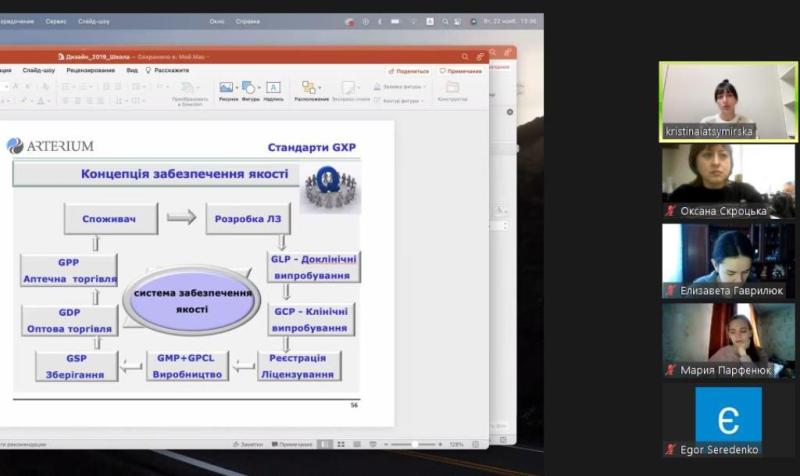
Task: Click the fit slide to window icon
Action: [x=476, y=444]
